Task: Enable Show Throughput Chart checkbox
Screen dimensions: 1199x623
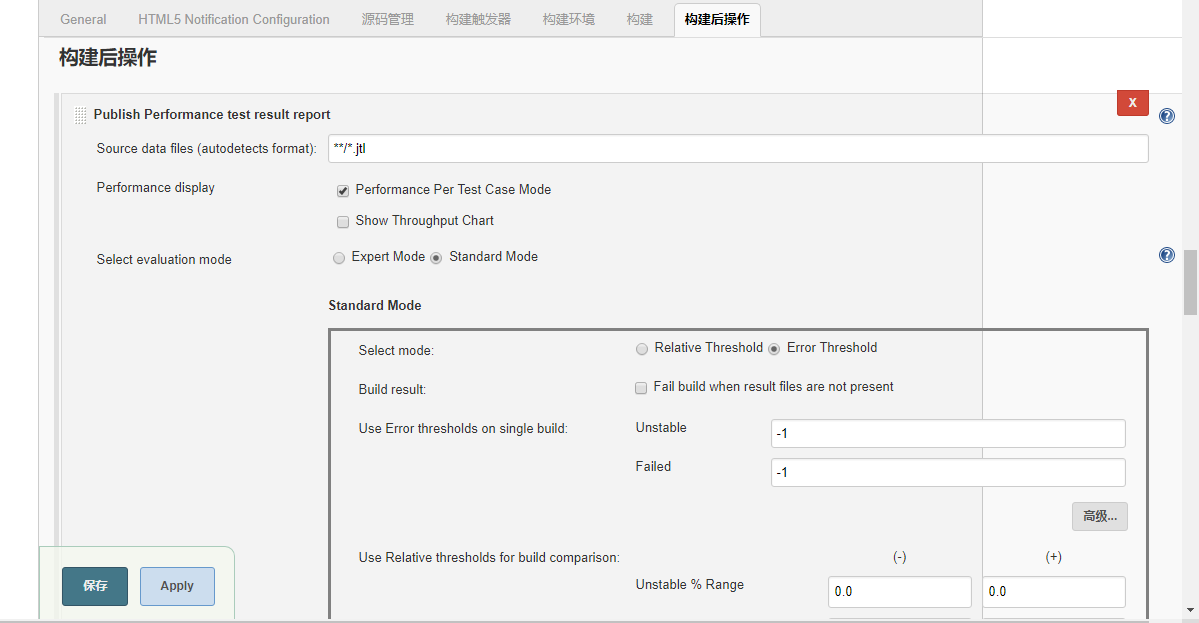Action: click(x=343, y=222)
